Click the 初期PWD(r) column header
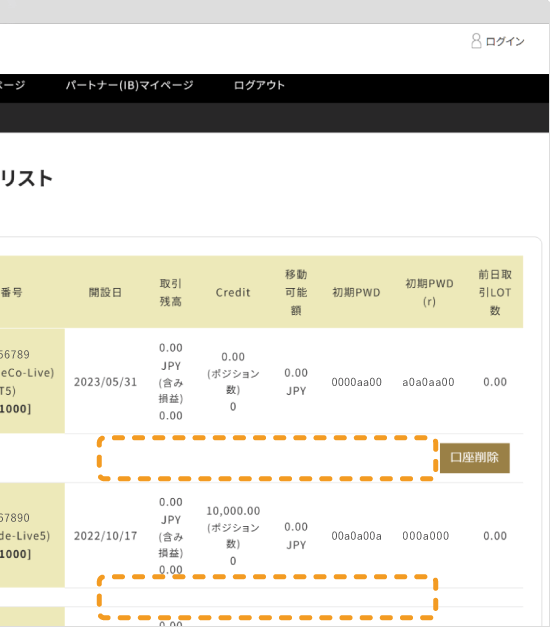Screen dimensions: 550x627 (x=429, y=292)
